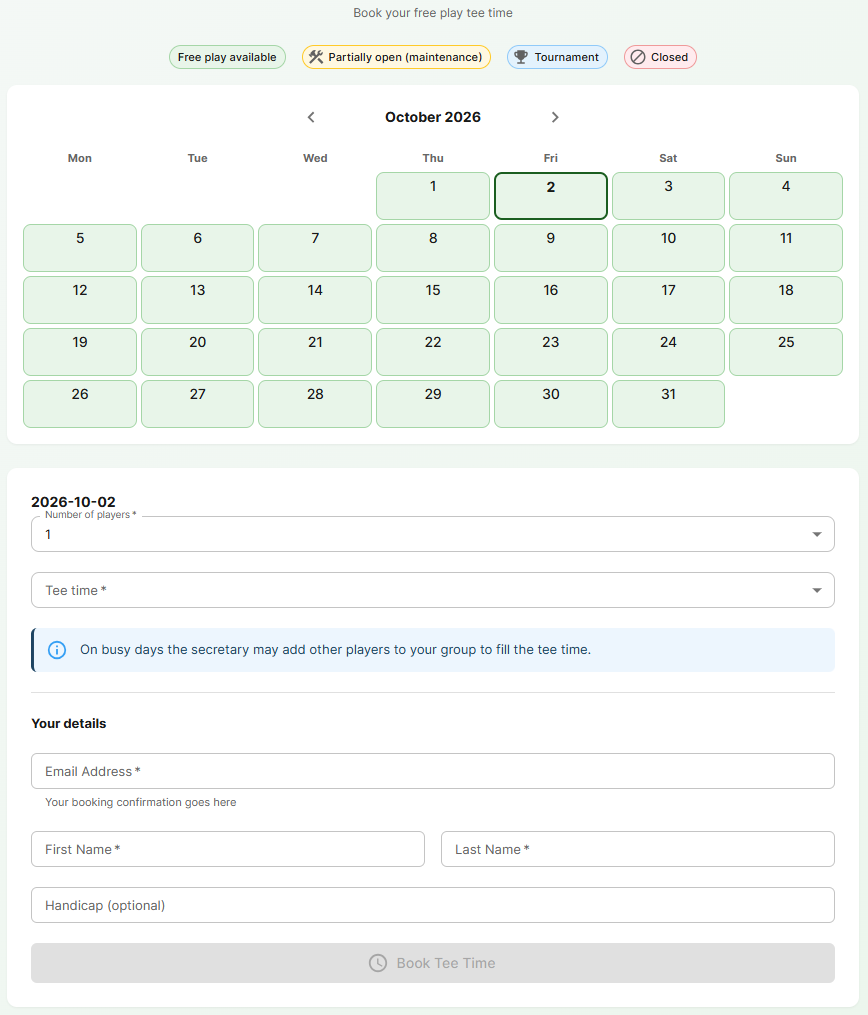Click the tools icon on maintenance badge

click(316, 57)
